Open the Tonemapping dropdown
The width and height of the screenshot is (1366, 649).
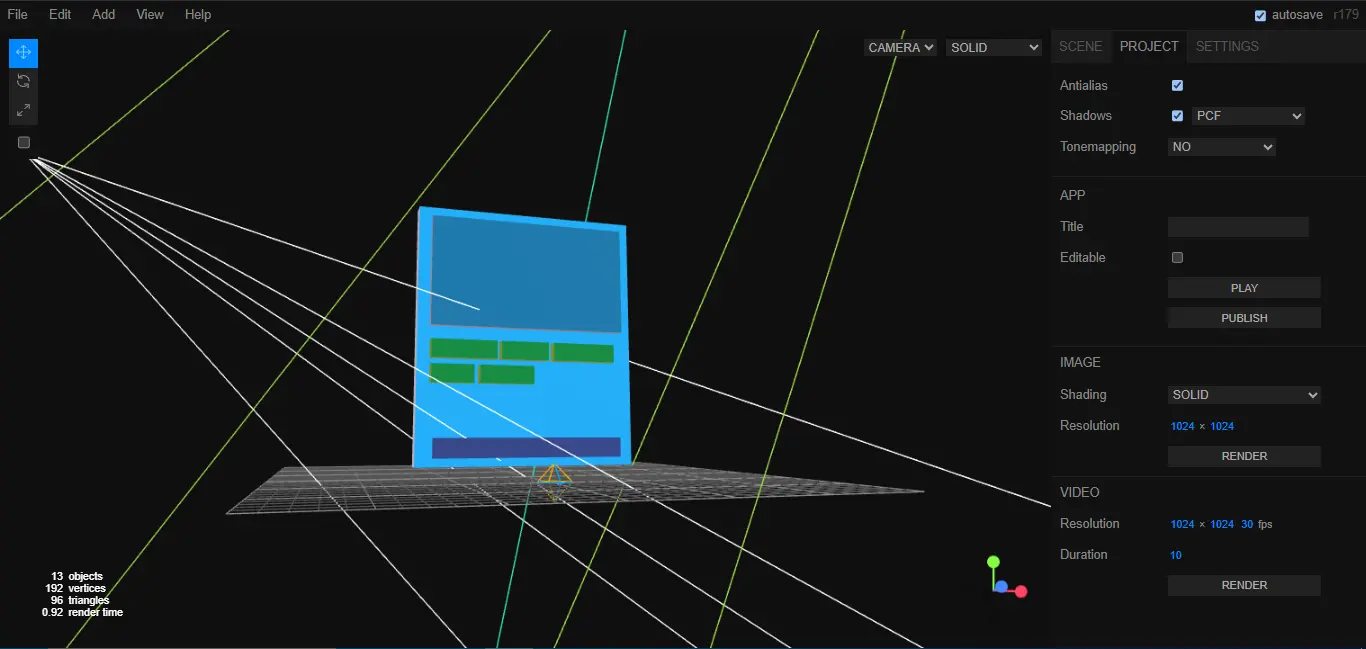[x=1221, y=146]
